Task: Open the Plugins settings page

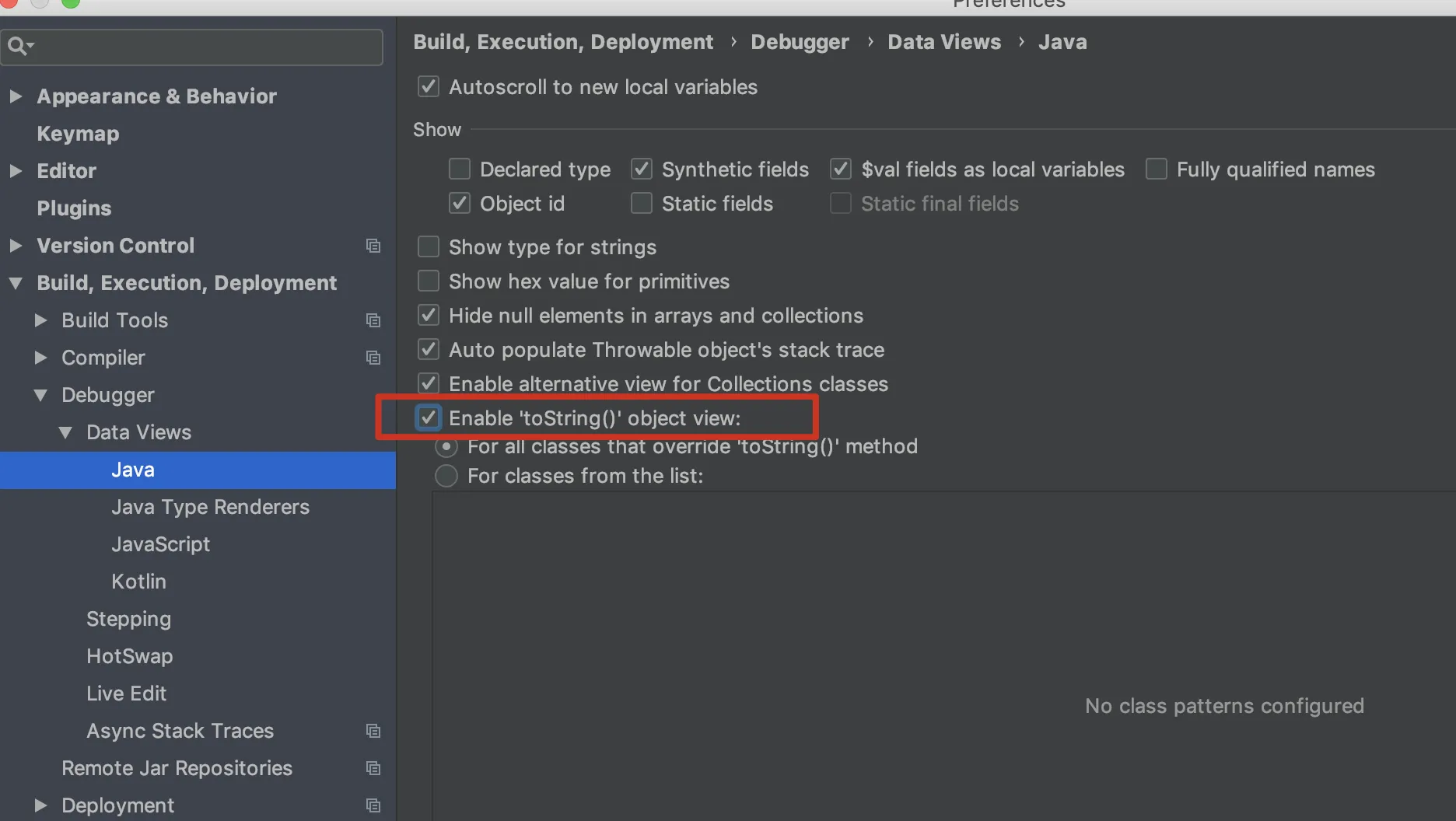Action: 74,208
